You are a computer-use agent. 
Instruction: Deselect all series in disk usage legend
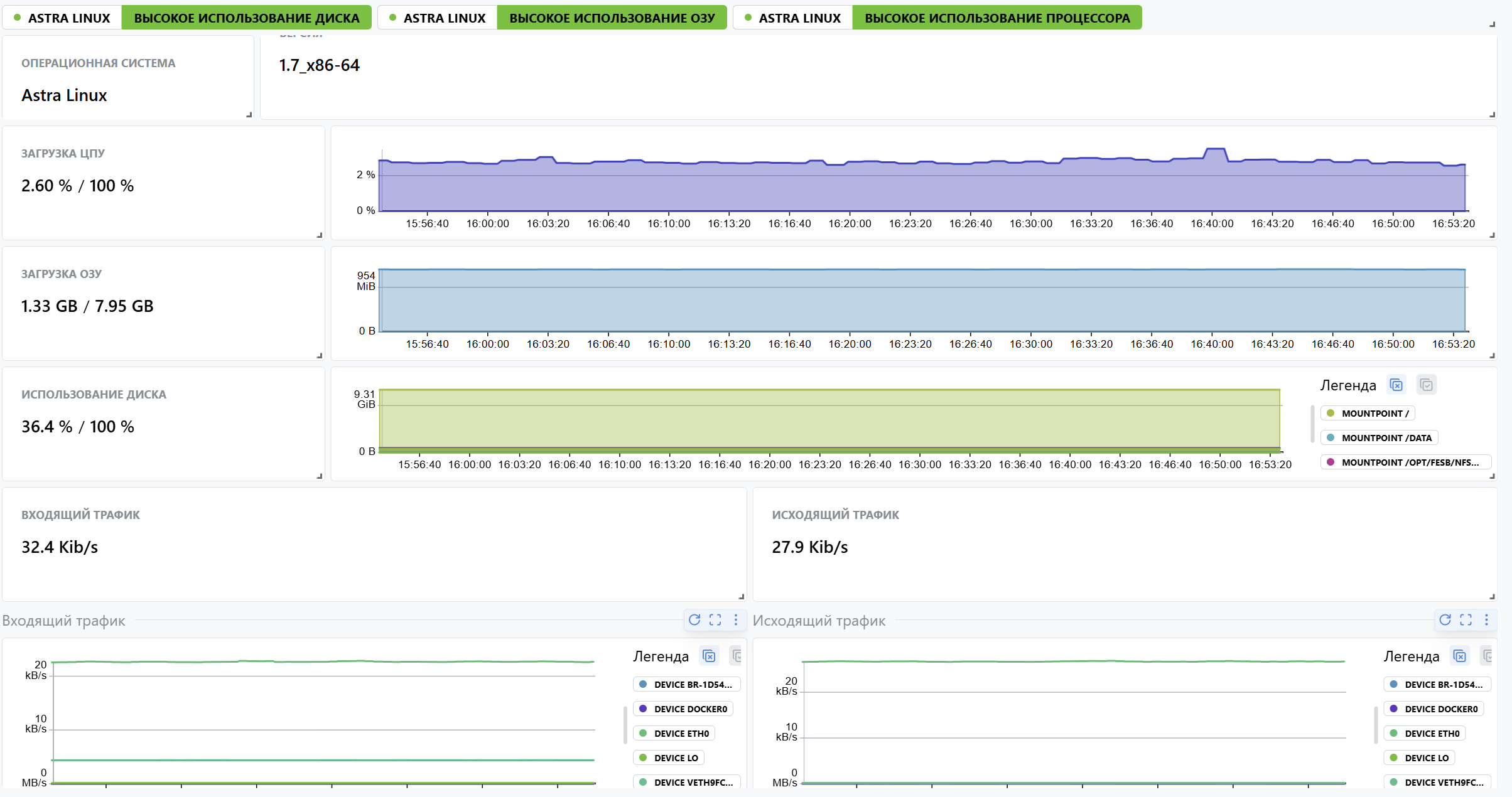coord(1396,385)
